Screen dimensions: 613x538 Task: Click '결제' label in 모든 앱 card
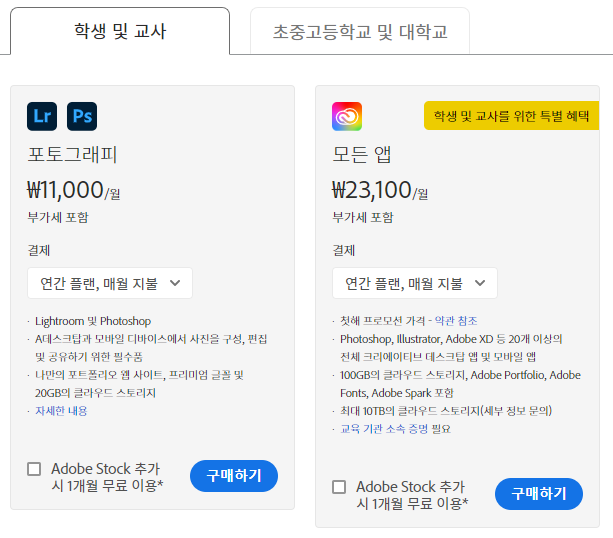pos(344,250)
